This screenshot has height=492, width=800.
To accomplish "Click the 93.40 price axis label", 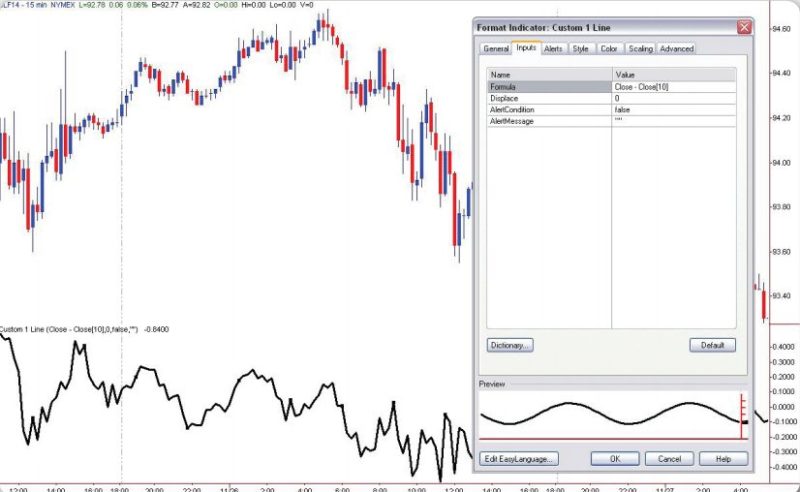I will [782, 296].
